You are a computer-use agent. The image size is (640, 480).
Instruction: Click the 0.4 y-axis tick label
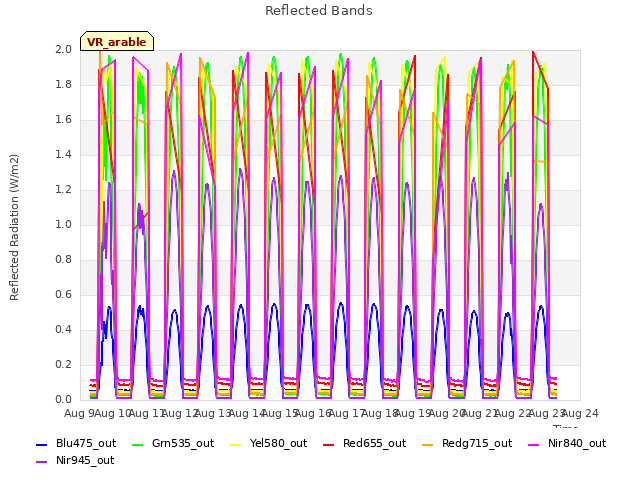tap(63, 329)
